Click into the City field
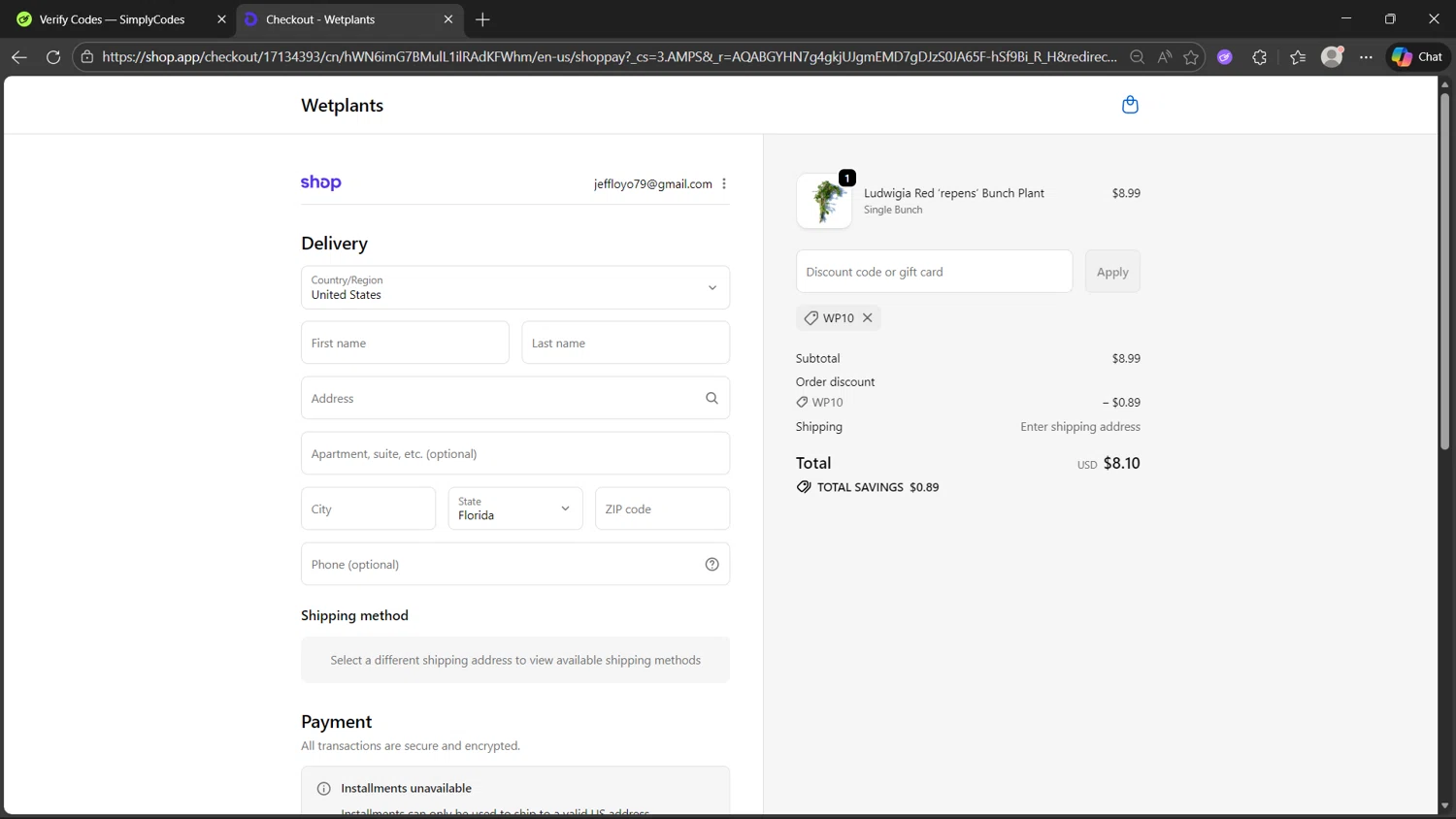This screenshot has width=1456, height=819. pos(368,508)
